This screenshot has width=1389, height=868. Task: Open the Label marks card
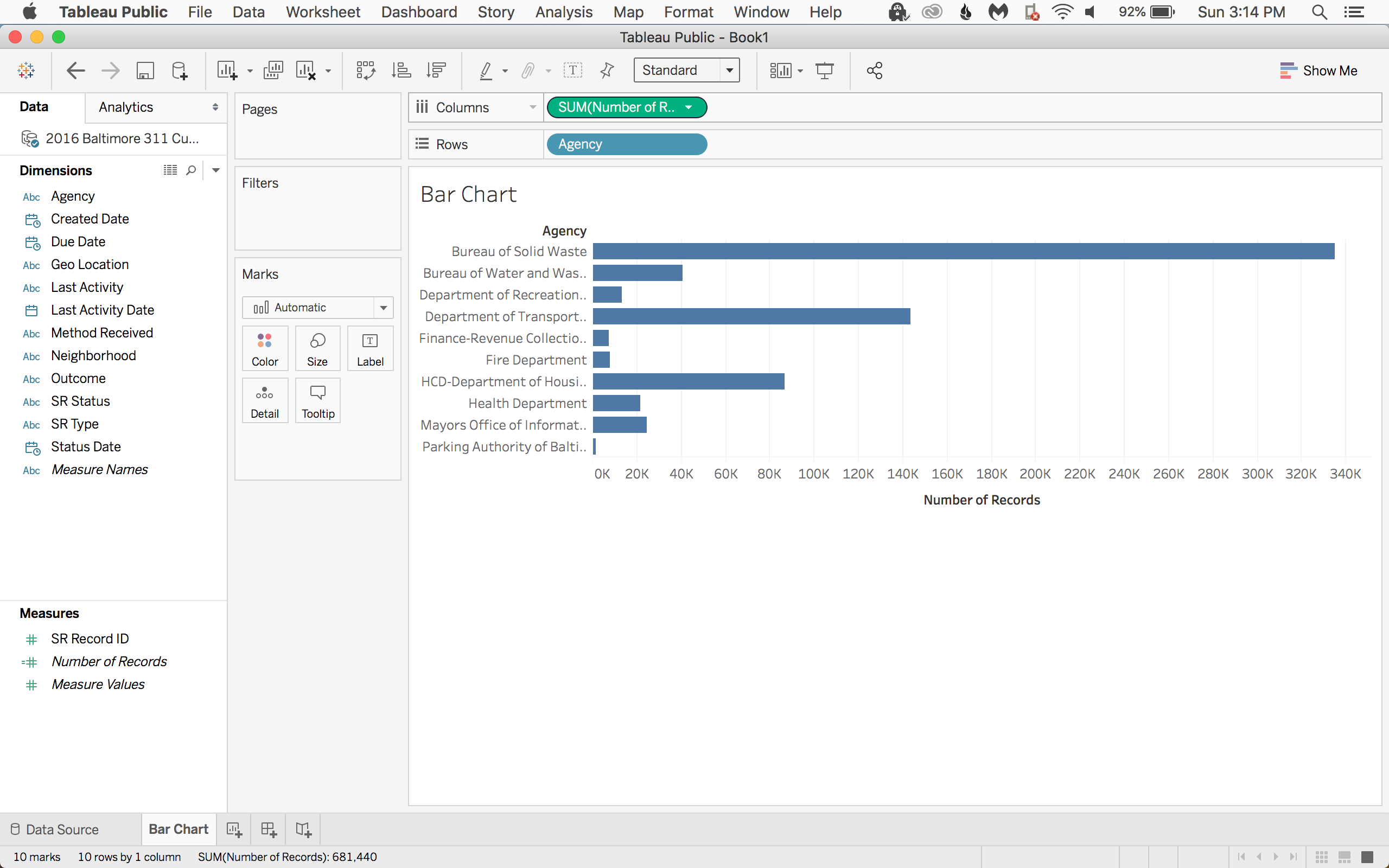(x=370, y=348)
